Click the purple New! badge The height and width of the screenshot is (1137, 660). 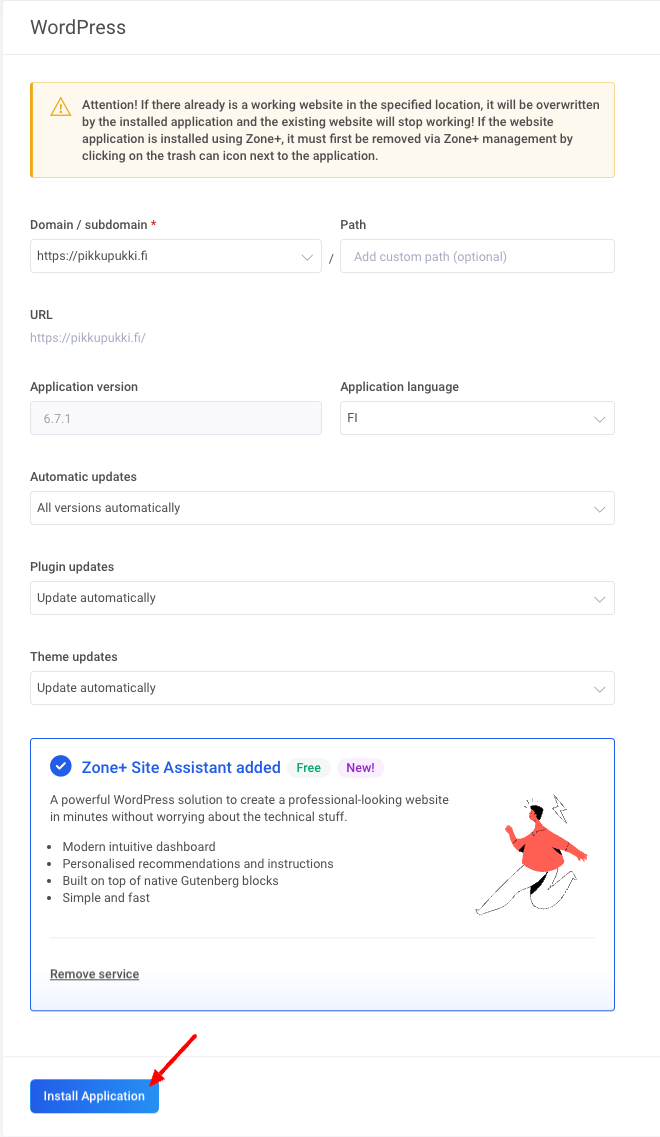pyautogui.click(x=360, y=768)
